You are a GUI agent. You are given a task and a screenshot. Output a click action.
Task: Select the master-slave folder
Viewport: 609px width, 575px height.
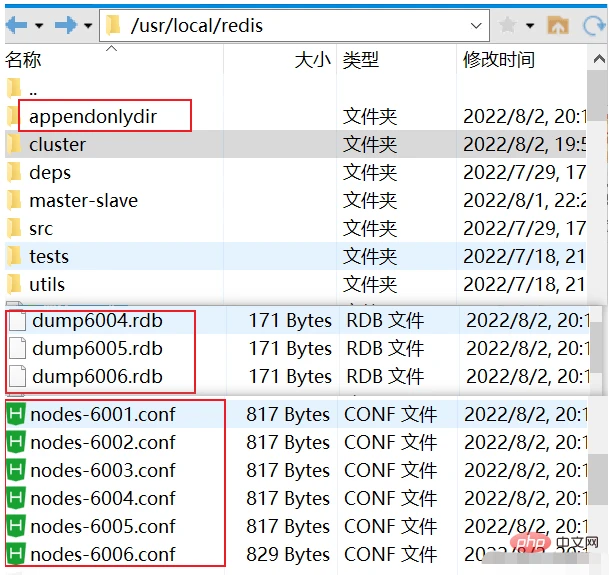84,200
